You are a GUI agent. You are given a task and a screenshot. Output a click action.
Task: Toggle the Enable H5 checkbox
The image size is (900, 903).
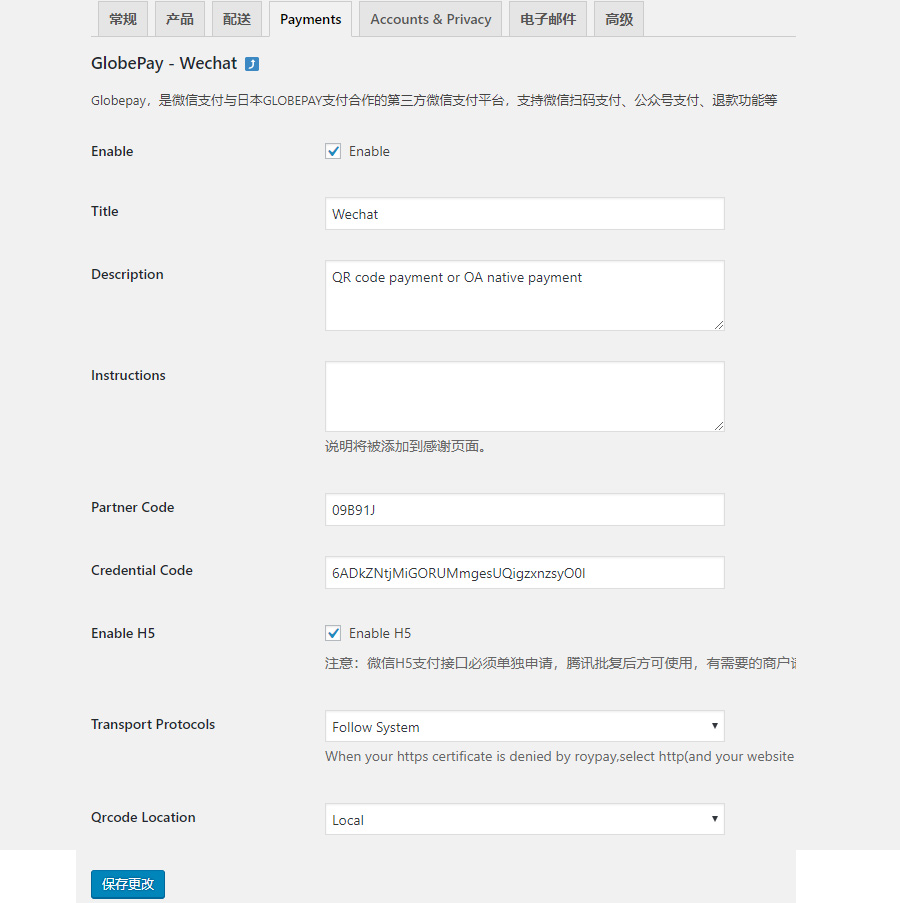pyautogui.click(x=333, y=633)
